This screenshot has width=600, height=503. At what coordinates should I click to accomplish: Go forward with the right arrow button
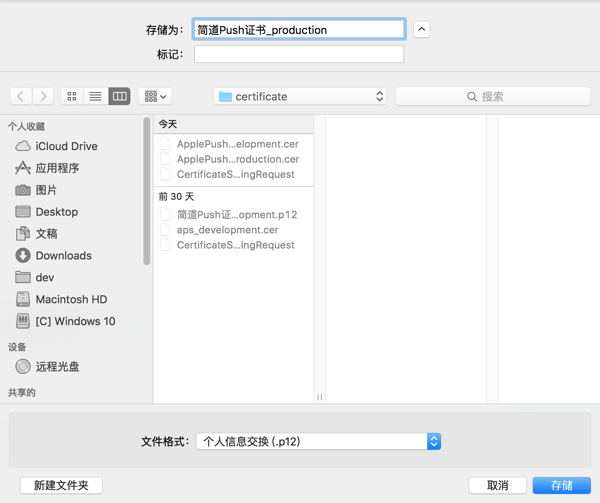[43, 96]
